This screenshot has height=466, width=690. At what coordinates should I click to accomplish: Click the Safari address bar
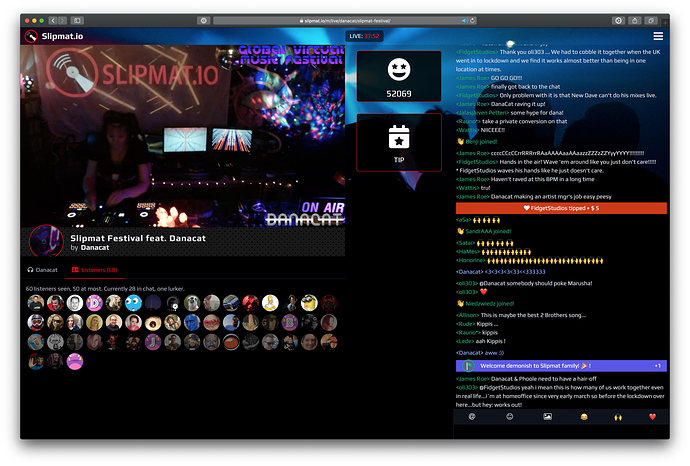344,21
